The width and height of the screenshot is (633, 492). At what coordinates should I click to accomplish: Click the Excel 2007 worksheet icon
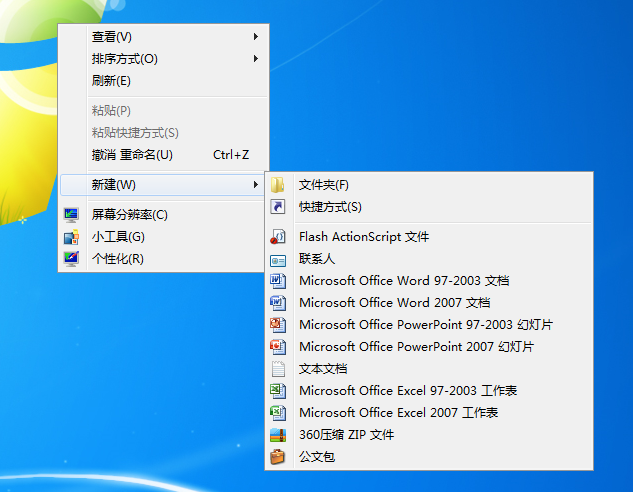tap(278, 412)
